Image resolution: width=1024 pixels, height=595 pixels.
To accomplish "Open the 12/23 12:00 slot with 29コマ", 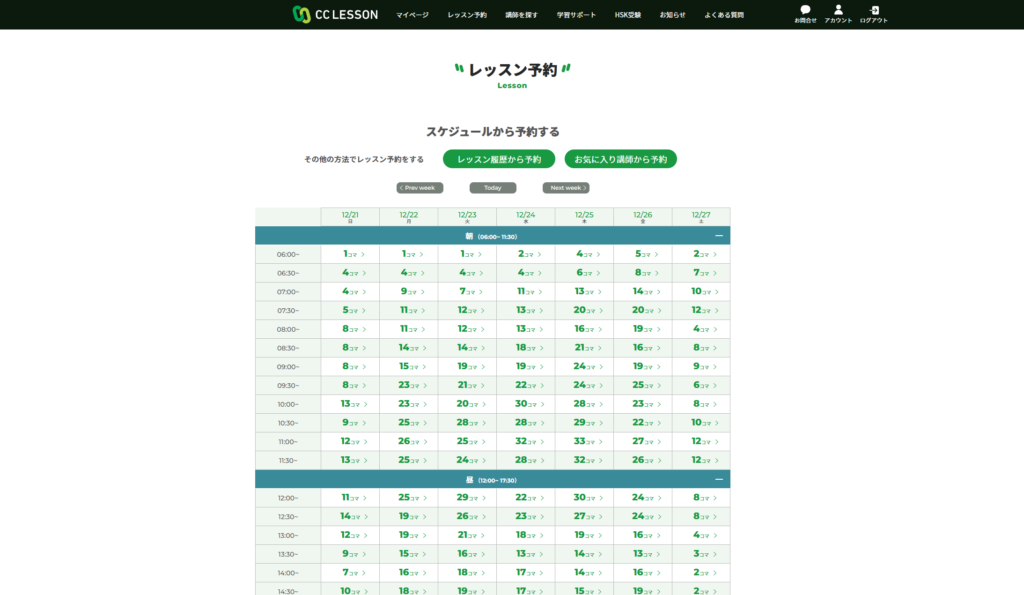I will click(467, 497).
